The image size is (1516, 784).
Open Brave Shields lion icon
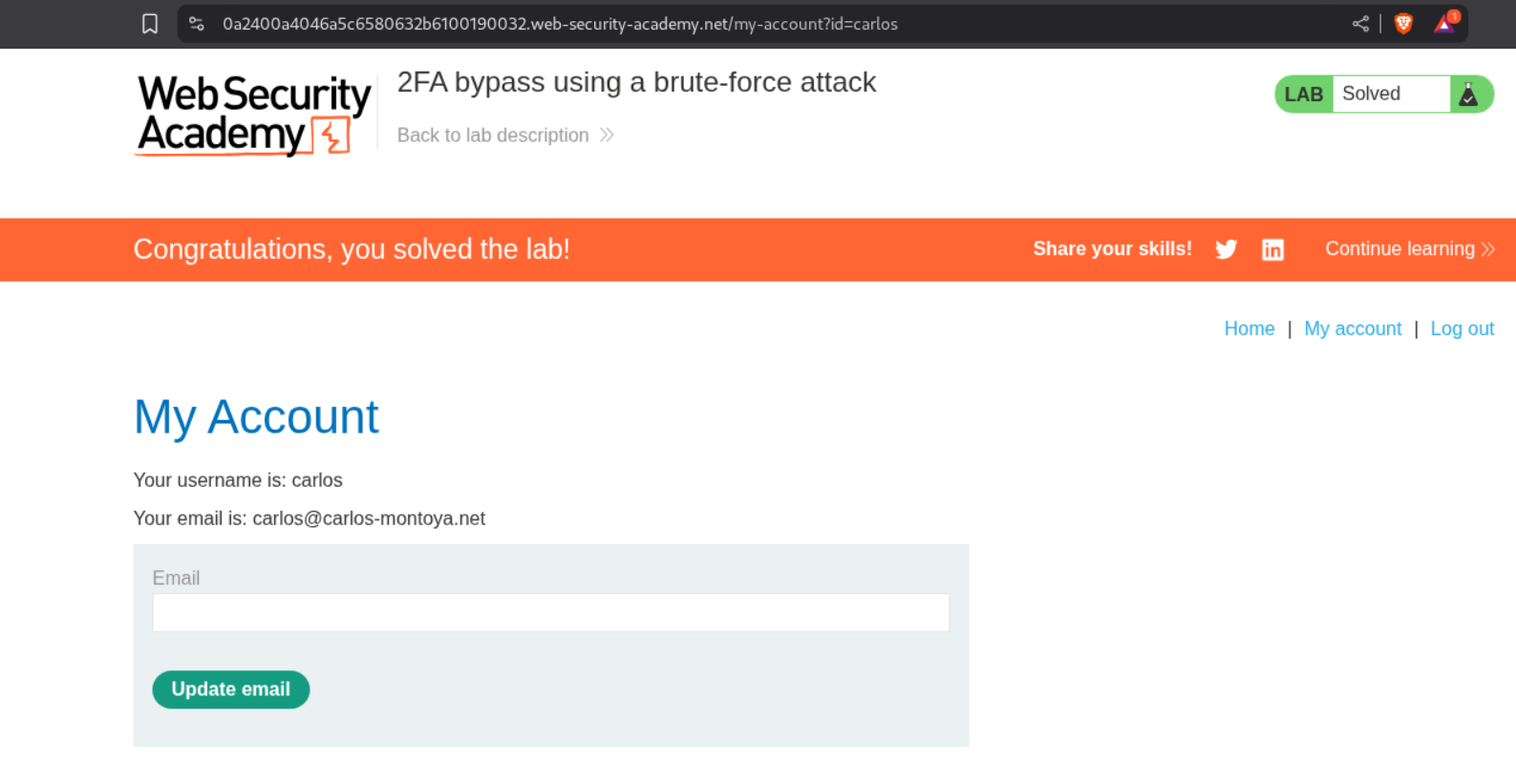point(1403,24)
